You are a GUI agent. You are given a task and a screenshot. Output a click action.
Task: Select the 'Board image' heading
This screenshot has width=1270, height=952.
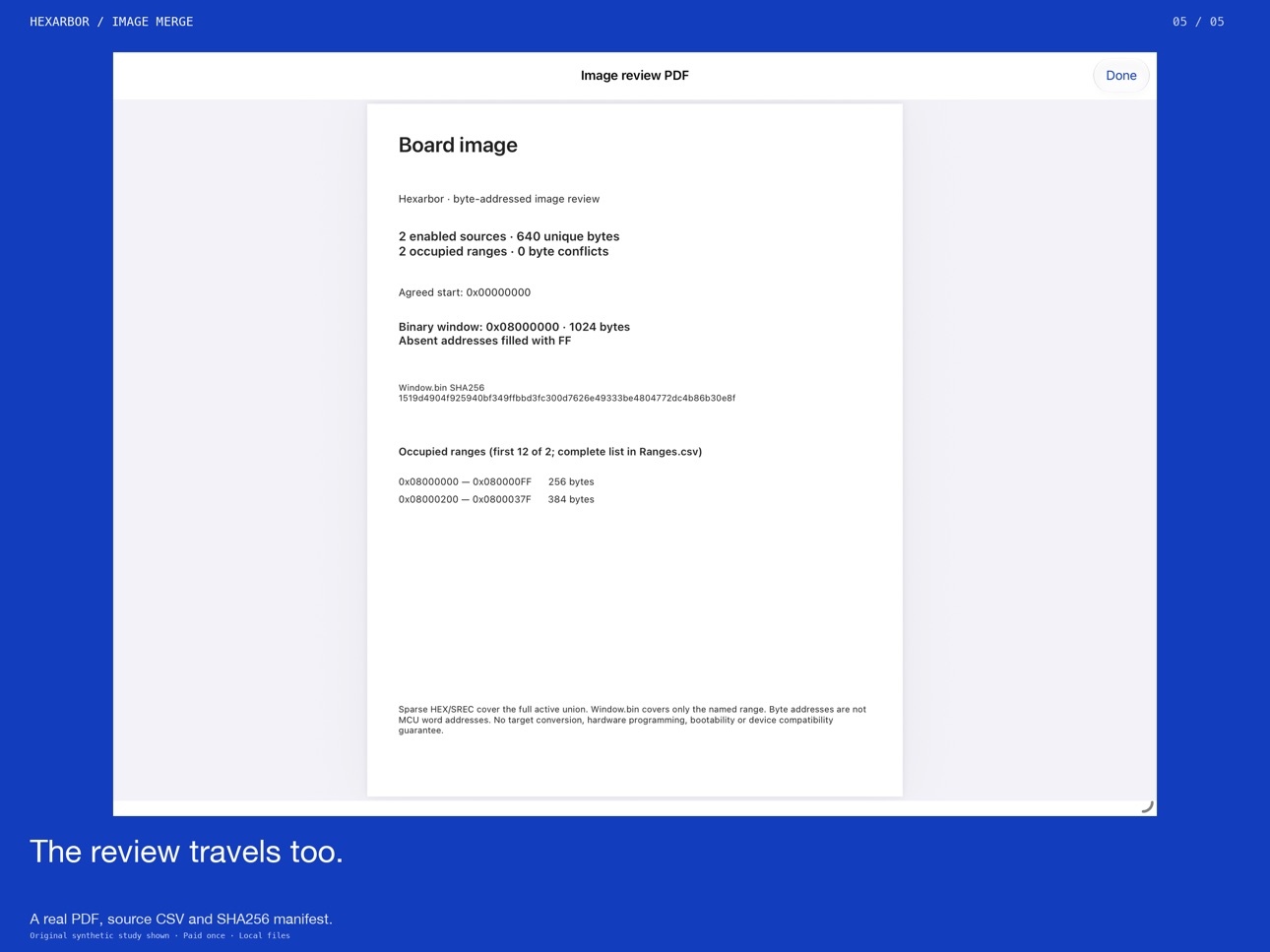click(x=458, y=145)
